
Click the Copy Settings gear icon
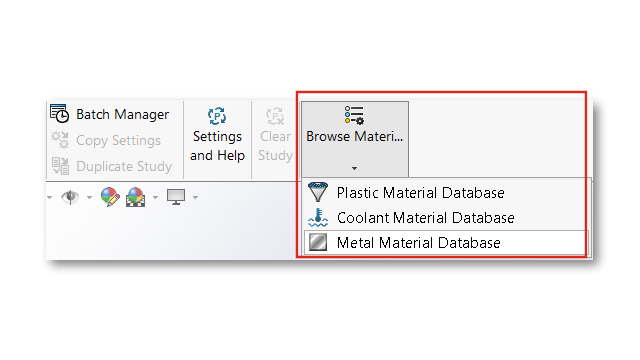click(60, 140)
